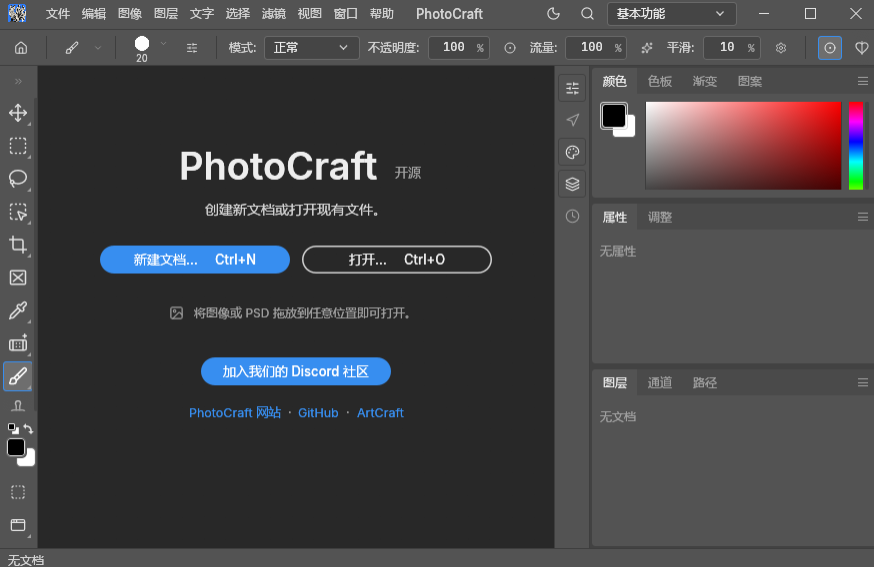Viewport: 874px width, 567px height.
Task: Open the ArtCraft link
Action: 380,413
